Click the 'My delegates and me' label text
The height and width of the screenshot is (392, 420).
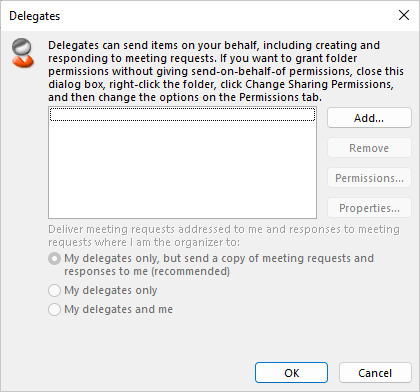tap(118, 309)
